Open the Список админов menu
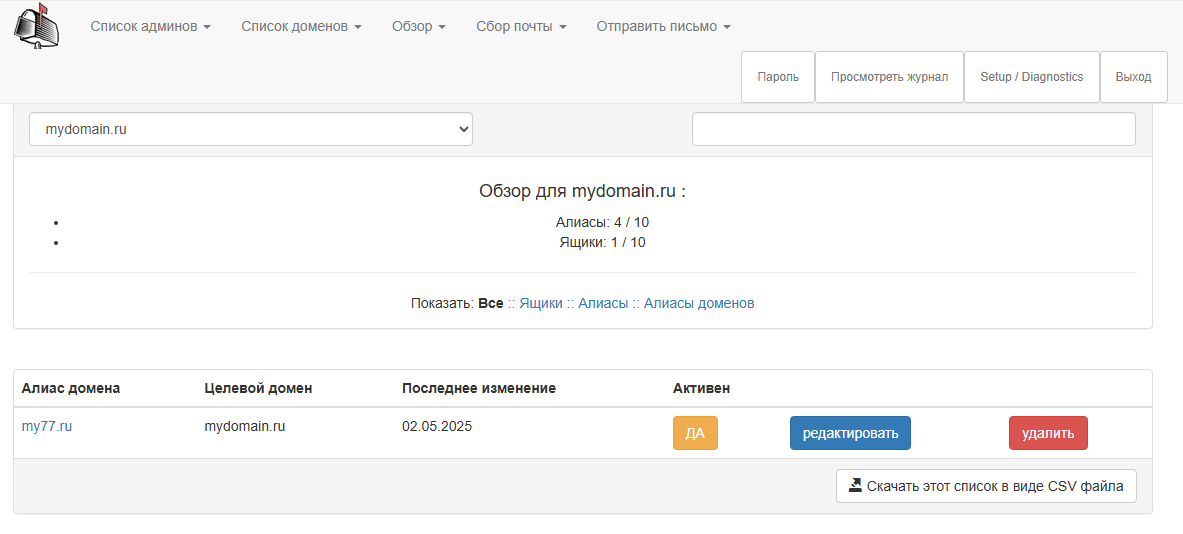Screen dimensions: 1183x534 [150, 26]
